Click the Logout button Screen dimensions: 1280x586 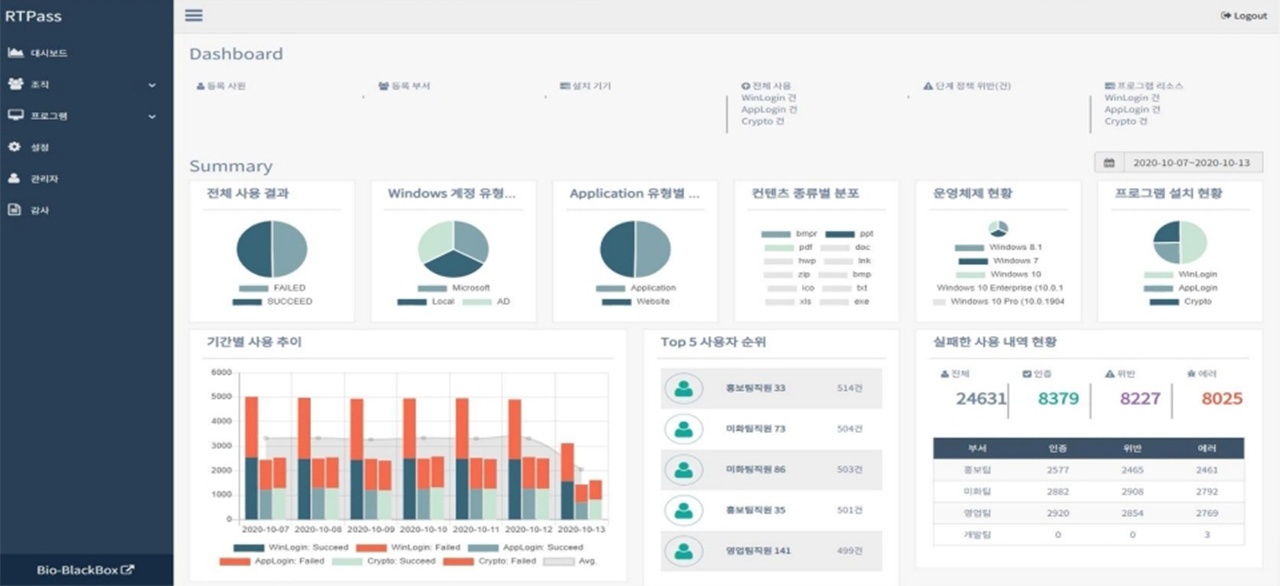(x=1244, y=16)
